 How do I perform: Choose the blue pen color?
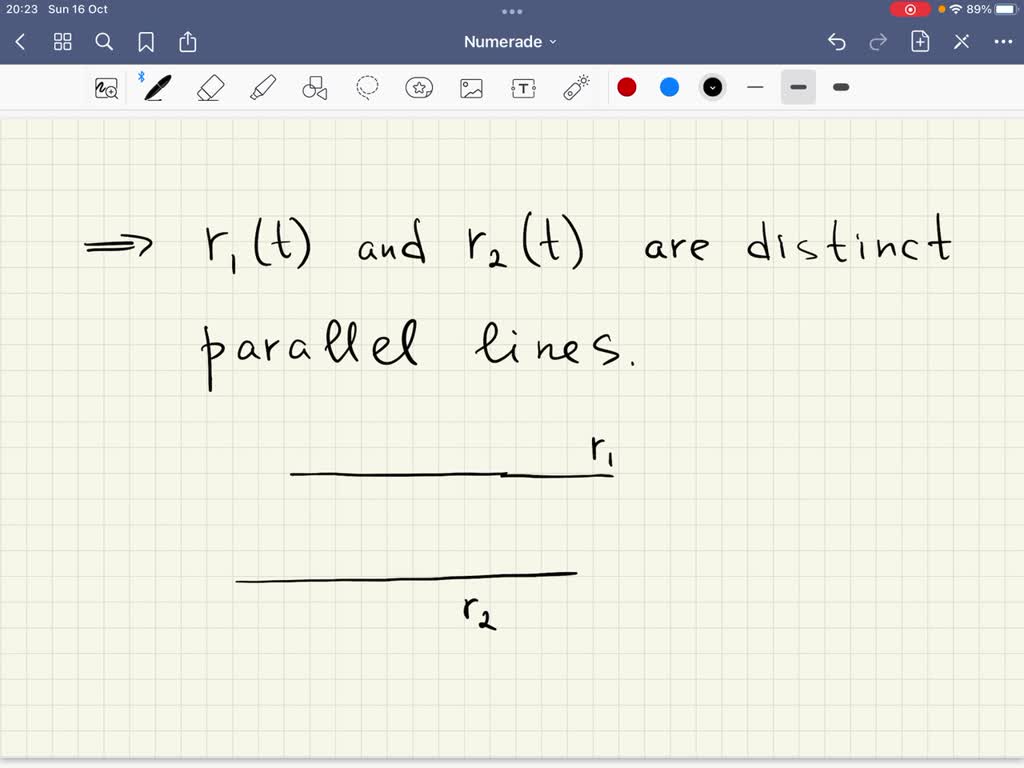[x=669, y=88]
